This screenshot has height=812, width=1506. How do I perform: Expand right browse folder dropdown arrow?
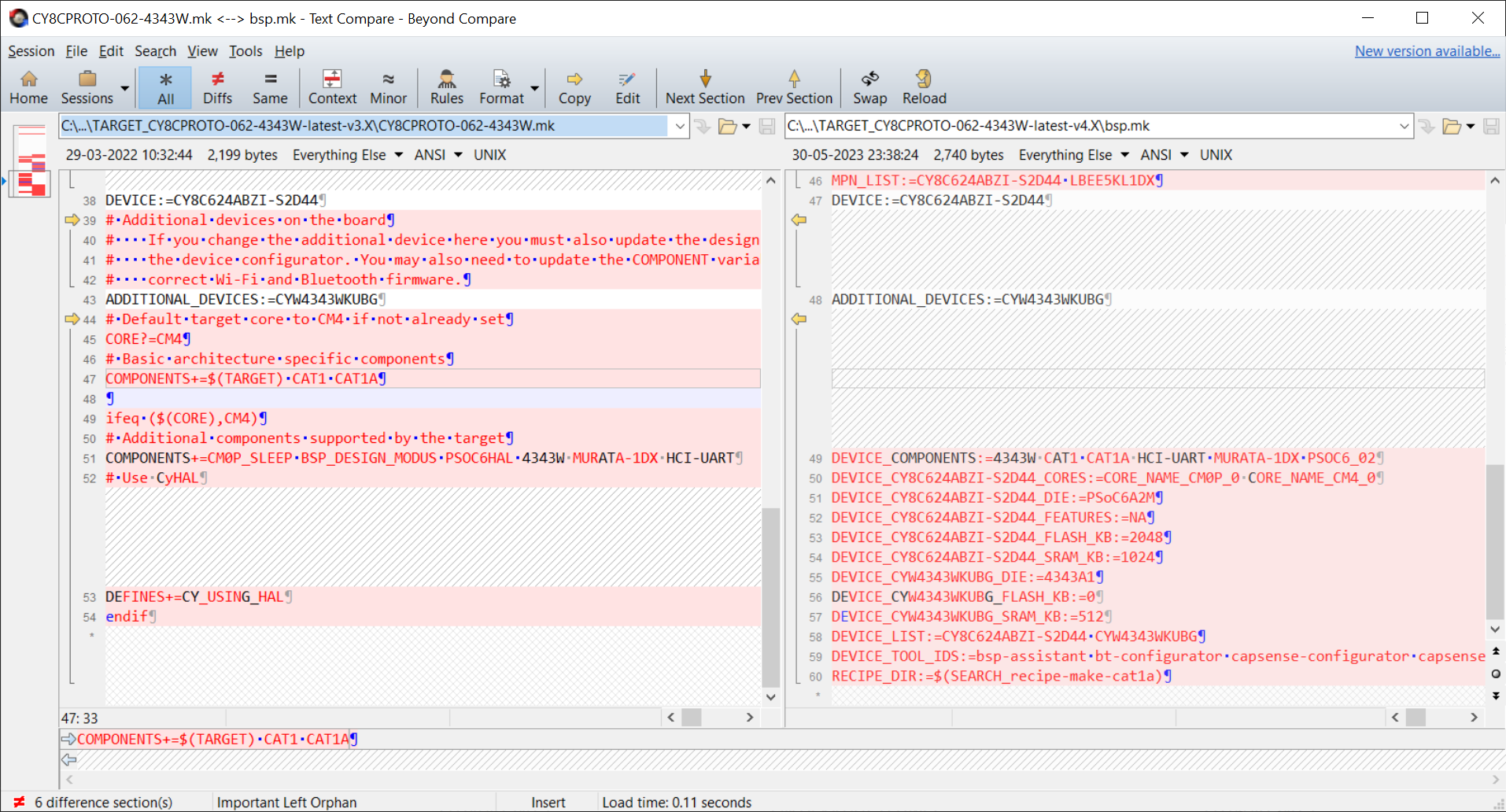pyautogui.click(x=1470, y=126)
